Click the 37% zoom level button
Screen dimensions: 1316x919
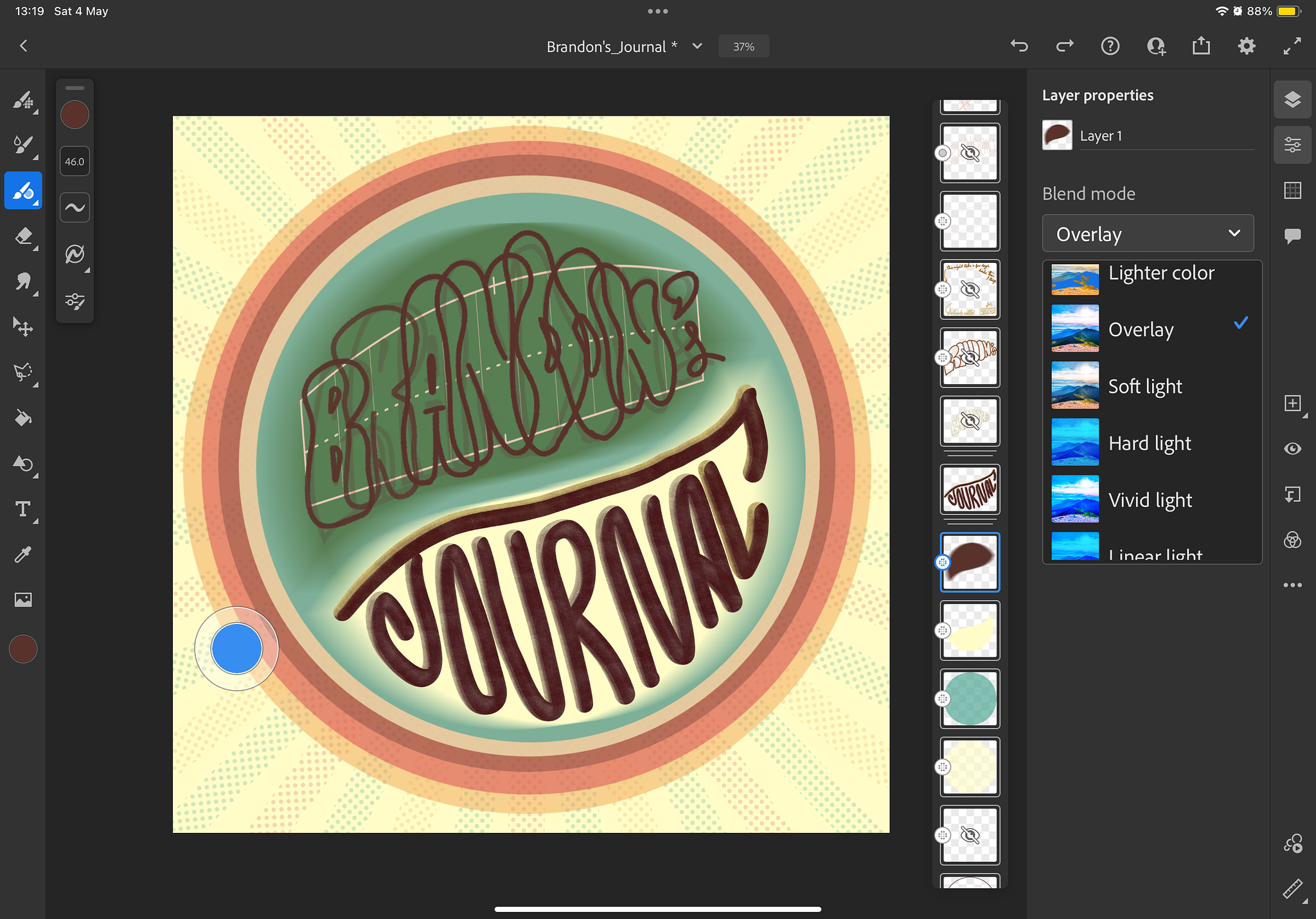click(743, 46)
